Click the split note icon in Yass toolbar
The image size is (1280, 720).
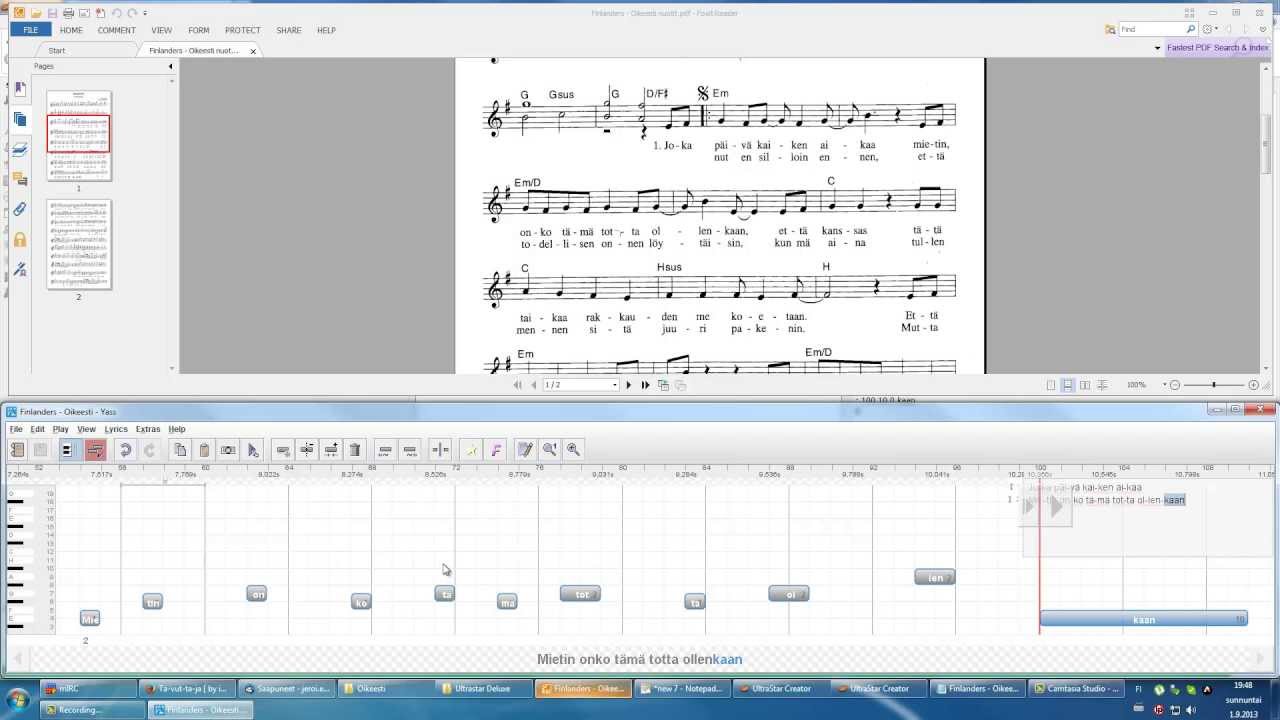307,450
